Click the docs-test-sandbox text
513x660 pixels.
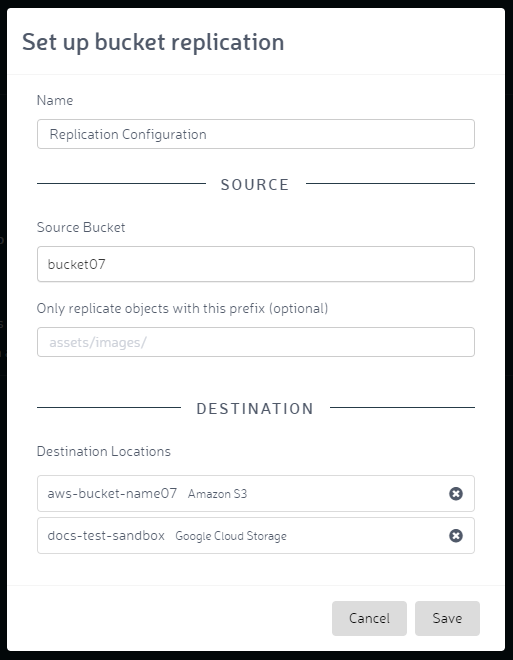(106, 535)
